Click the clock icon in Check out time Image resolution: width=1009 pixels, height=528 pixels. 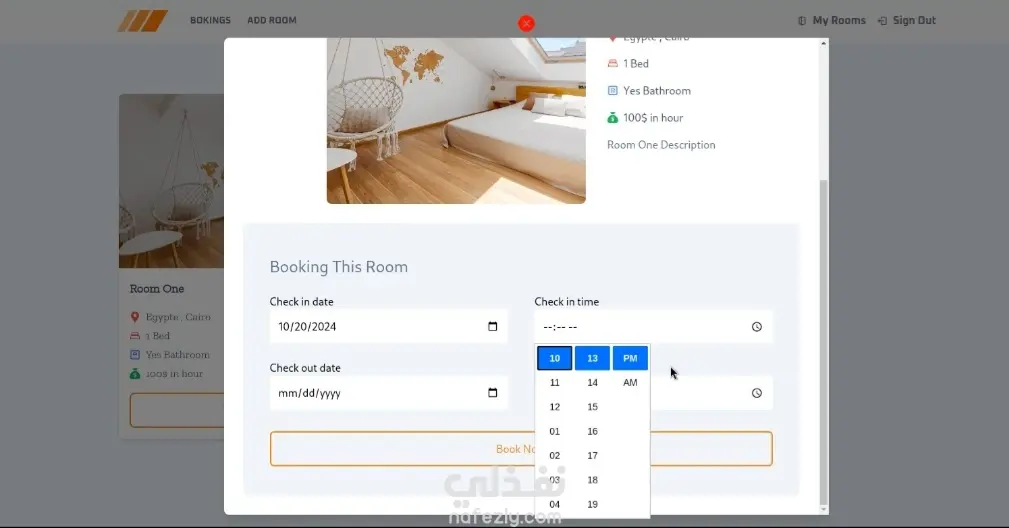click(757, 393)
